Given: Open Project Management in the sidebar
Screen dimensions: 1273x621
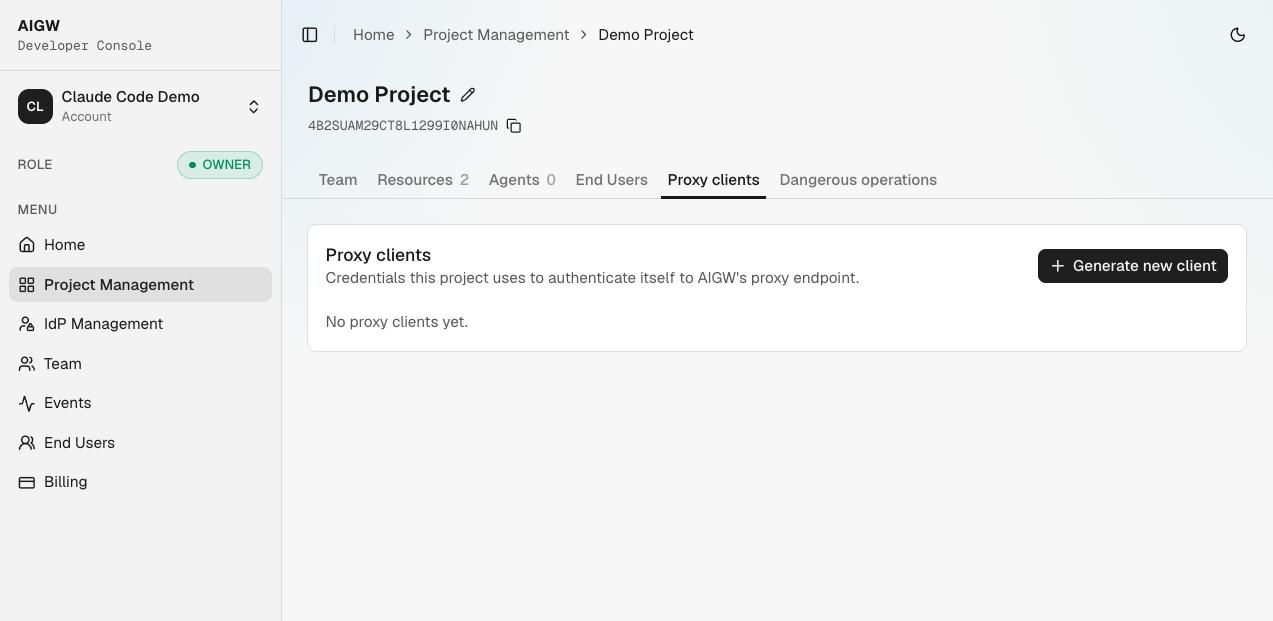Looking at the screenshot, I should (x=140, y=285).
